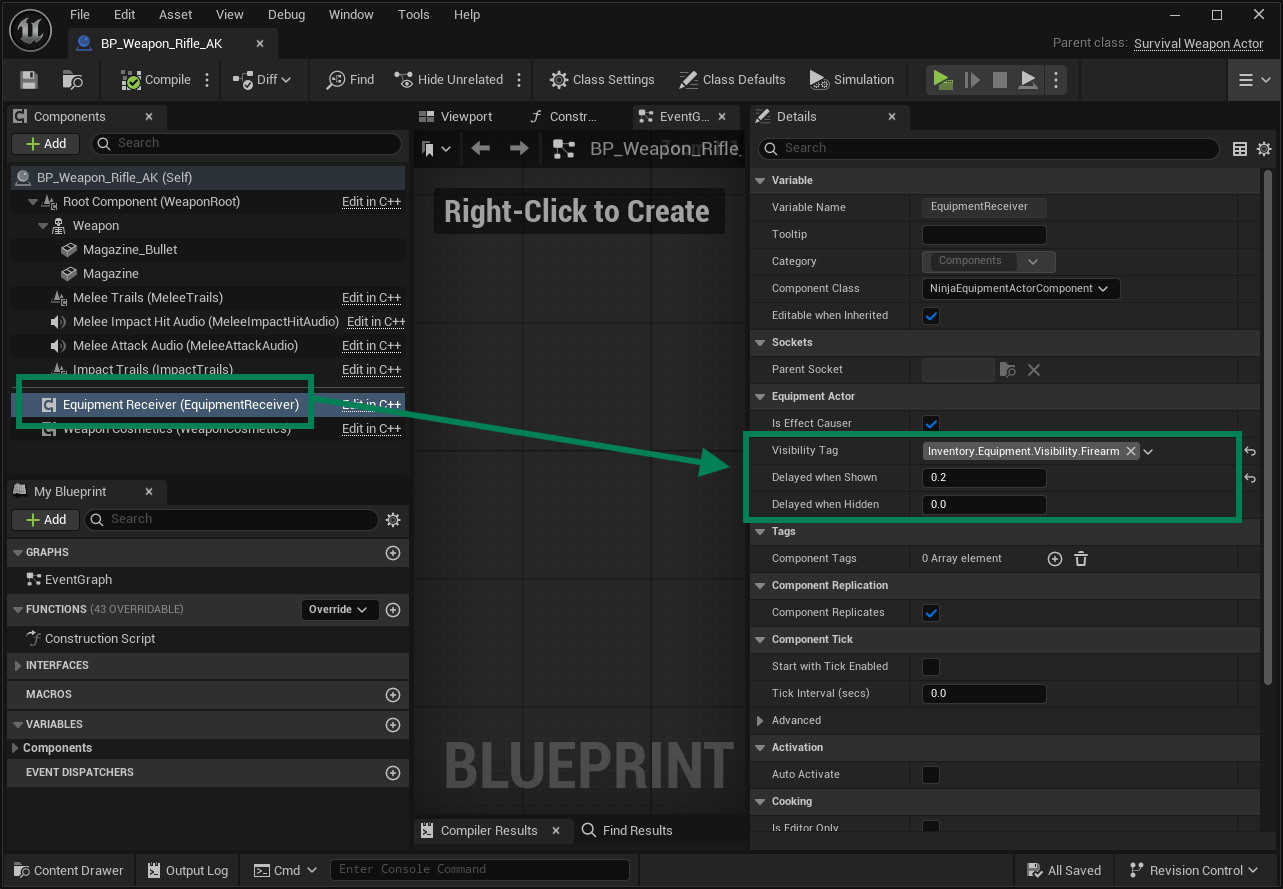
Task: Click the Details panel settings gear
Action: [x=1264, y=149]
